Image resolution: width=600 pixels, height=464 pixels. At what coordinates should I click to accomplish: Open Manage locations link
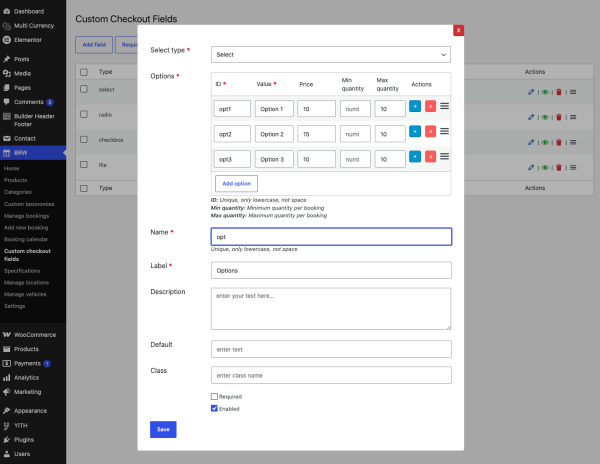26,282
